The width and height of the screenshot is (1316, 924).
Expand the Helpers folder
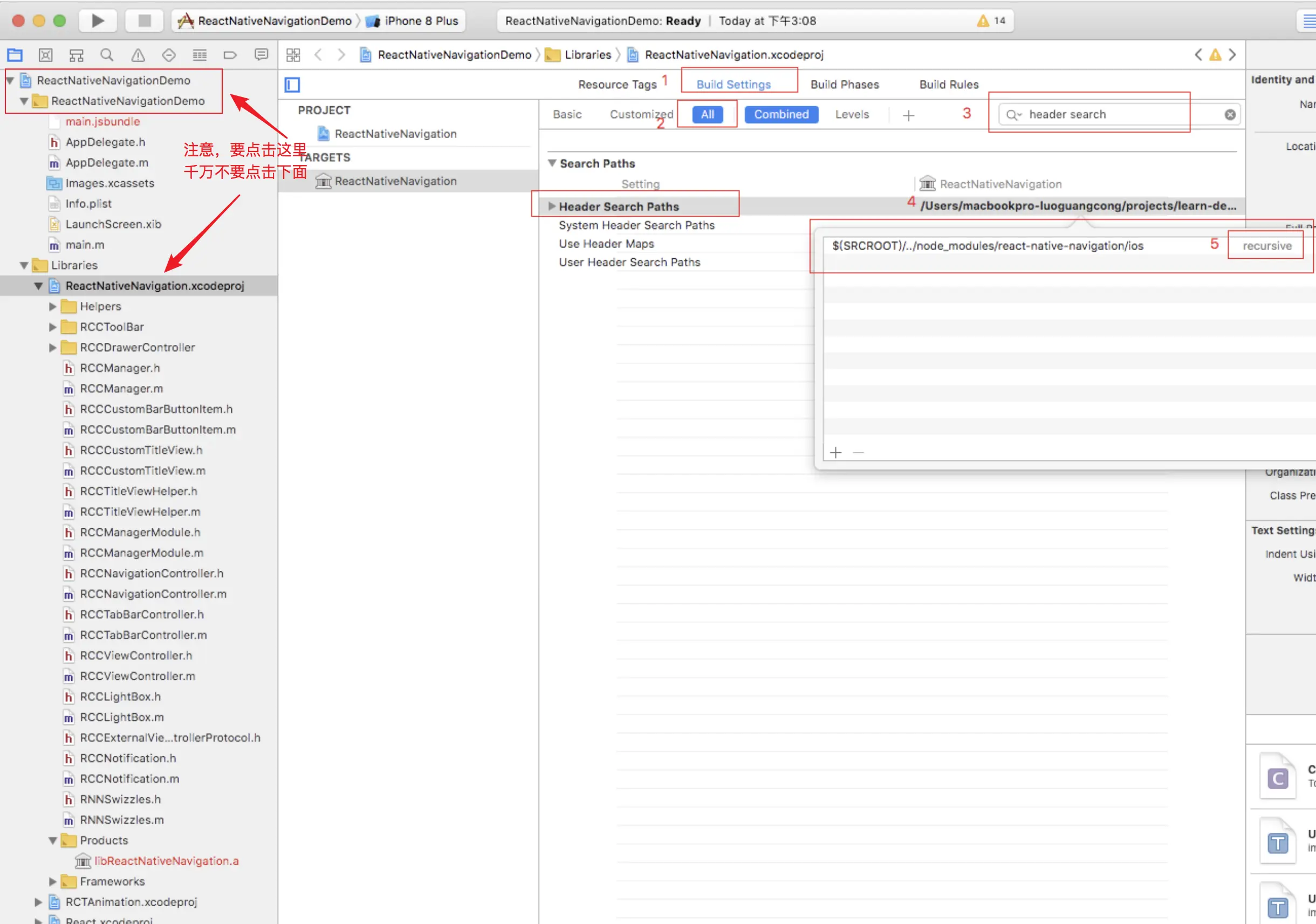(x=53, y=306)
